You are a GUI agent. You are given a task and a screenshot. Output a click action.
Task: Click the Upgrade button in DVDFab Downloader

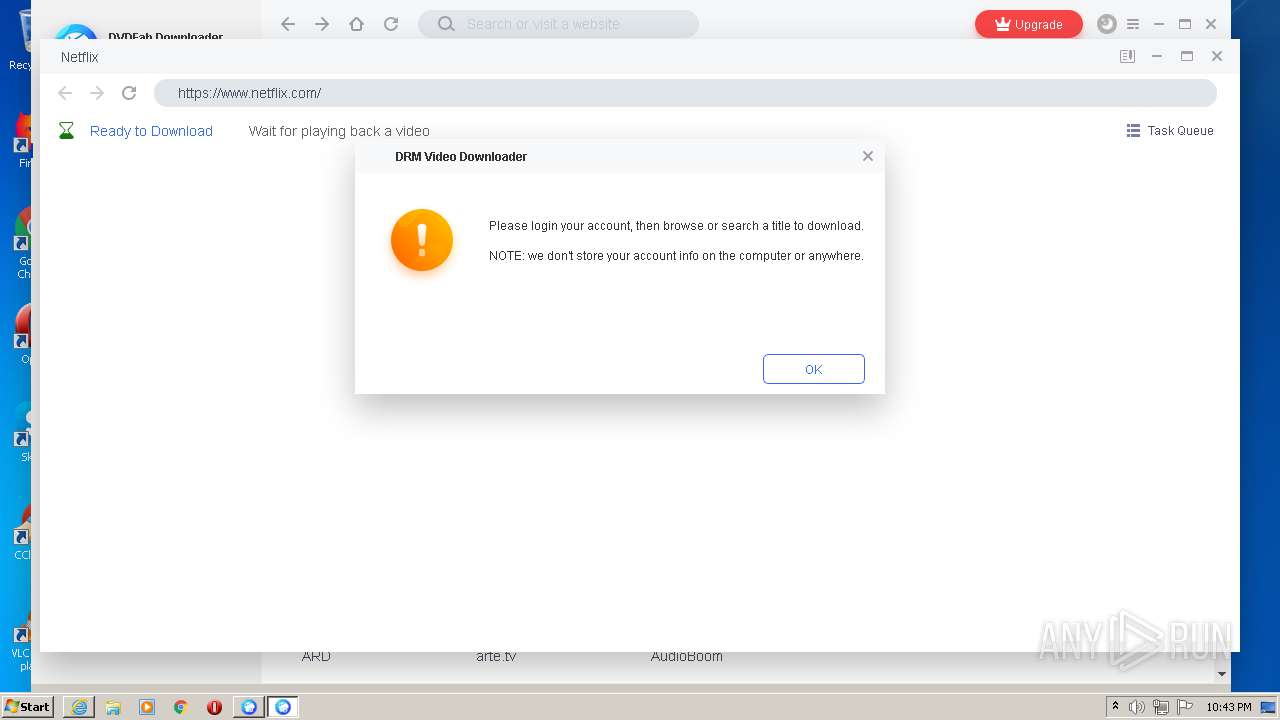pos(1028,24)
